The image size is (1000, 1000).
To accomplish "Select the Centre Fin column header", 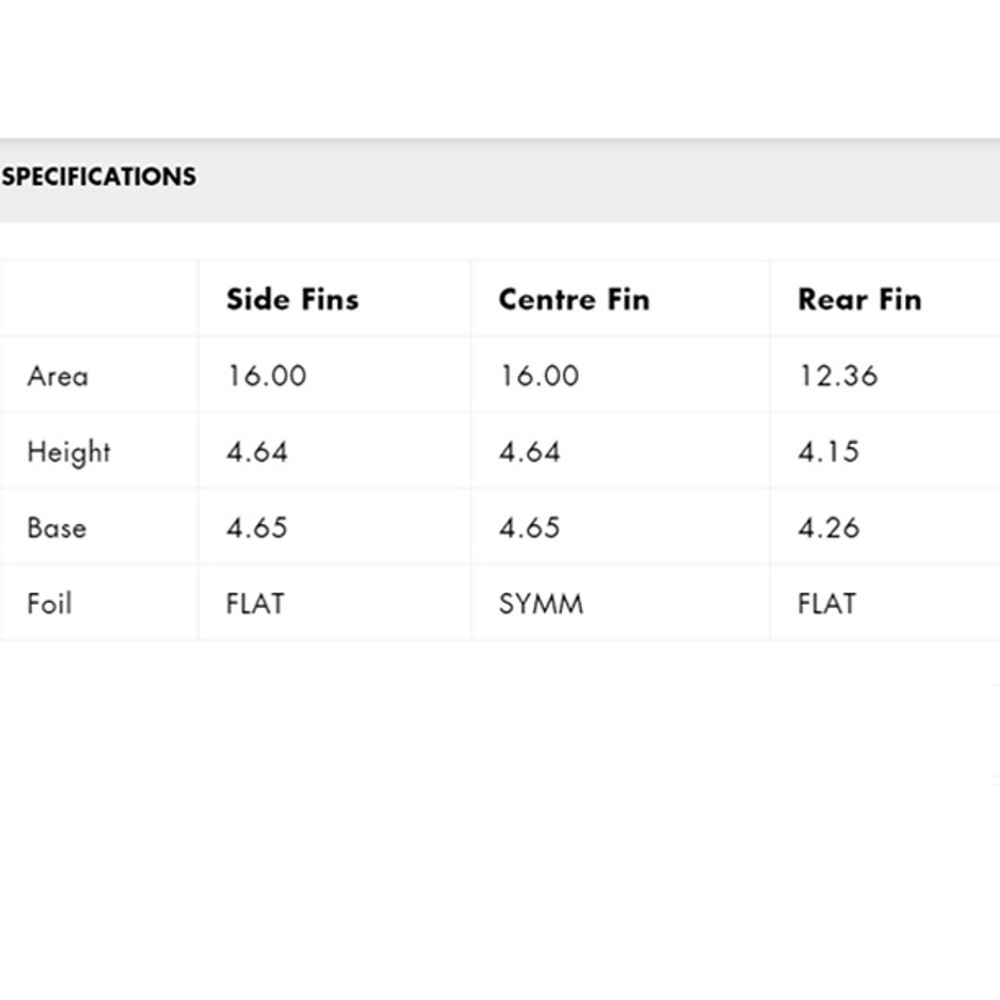I will tap(574, 300).
